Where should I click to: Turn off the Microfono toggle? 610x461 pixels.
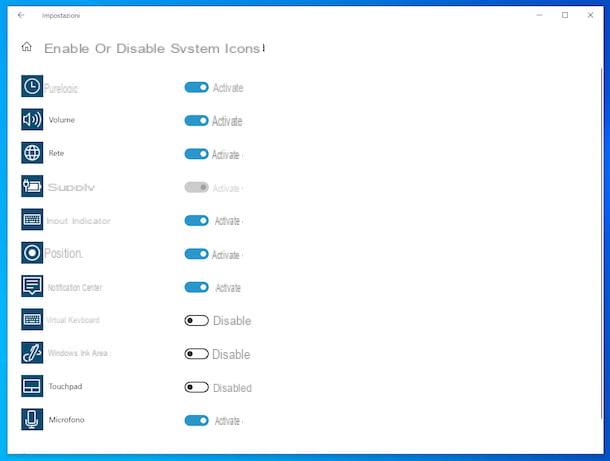point(196,421)
